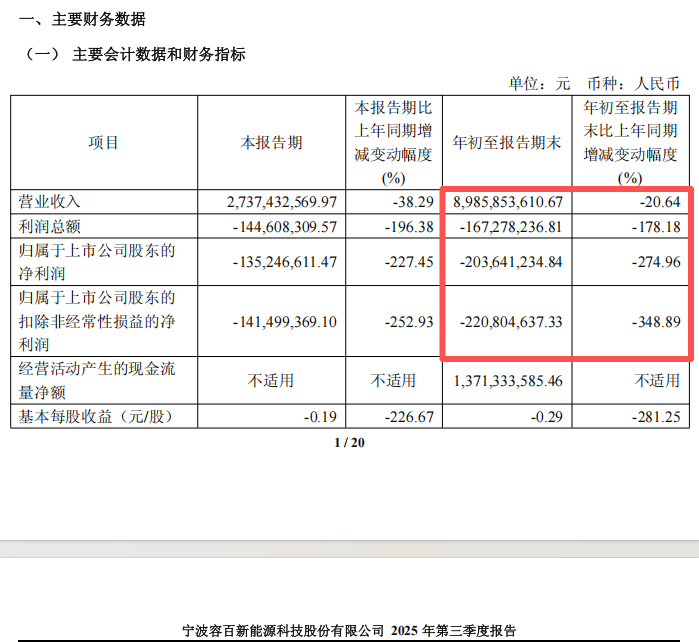
Task: Click the 年初至报告期末 column header
Action: coord(507,143)
